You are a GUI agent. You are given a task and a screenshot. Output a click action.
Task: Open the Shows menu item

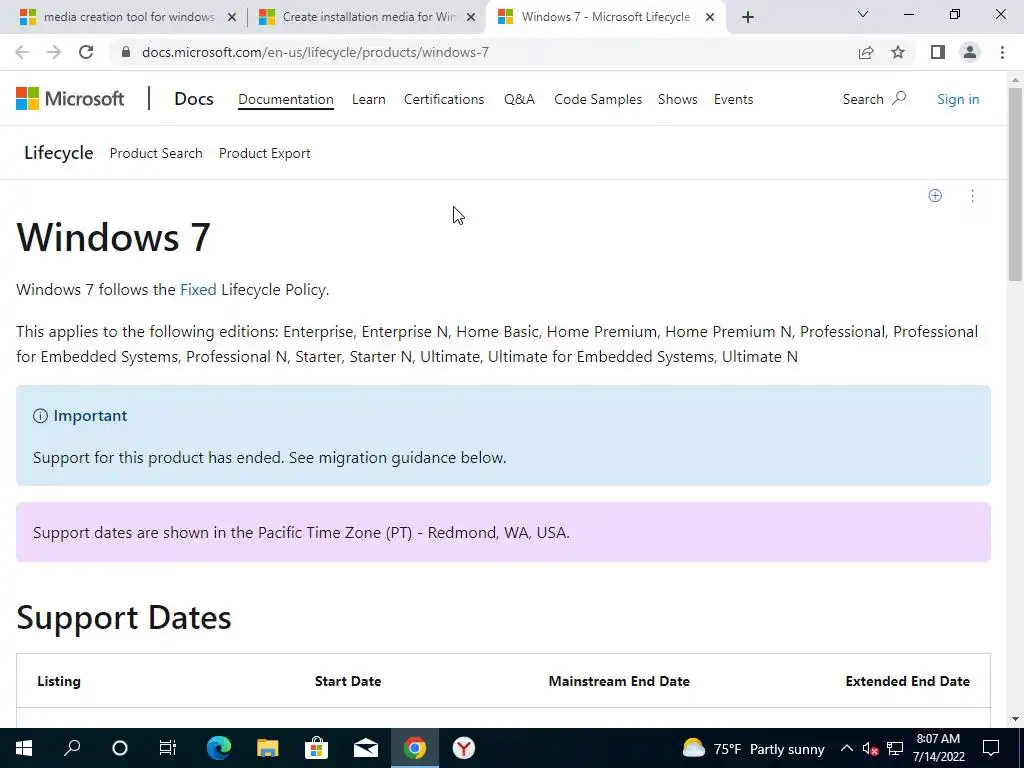coord(677,99)
